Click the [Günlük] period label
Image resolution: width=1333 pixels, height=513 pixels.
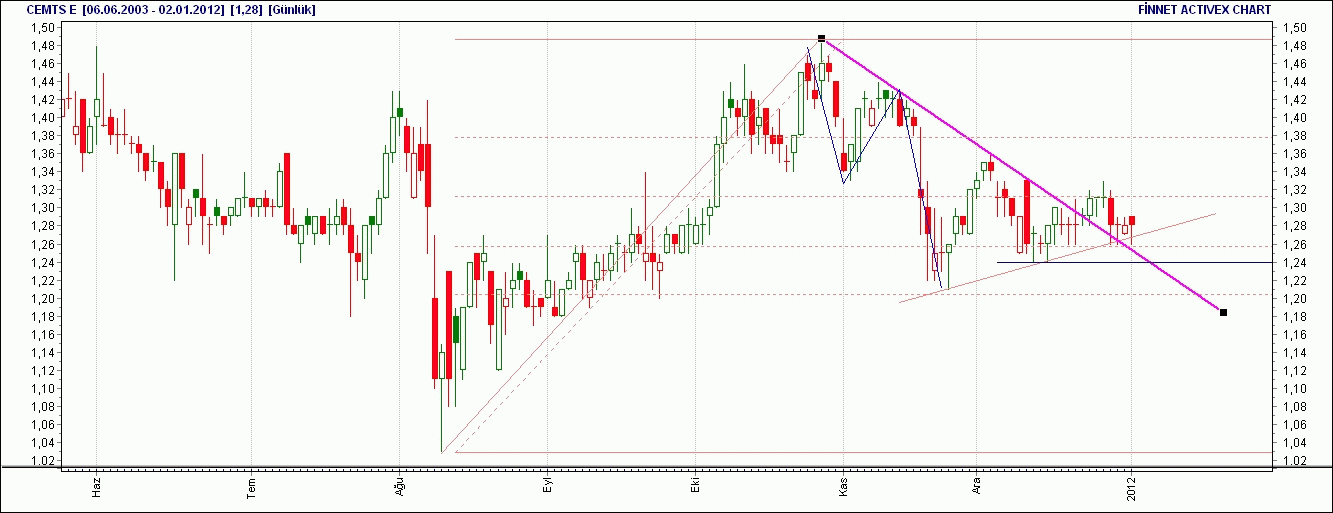coord(291,9)
